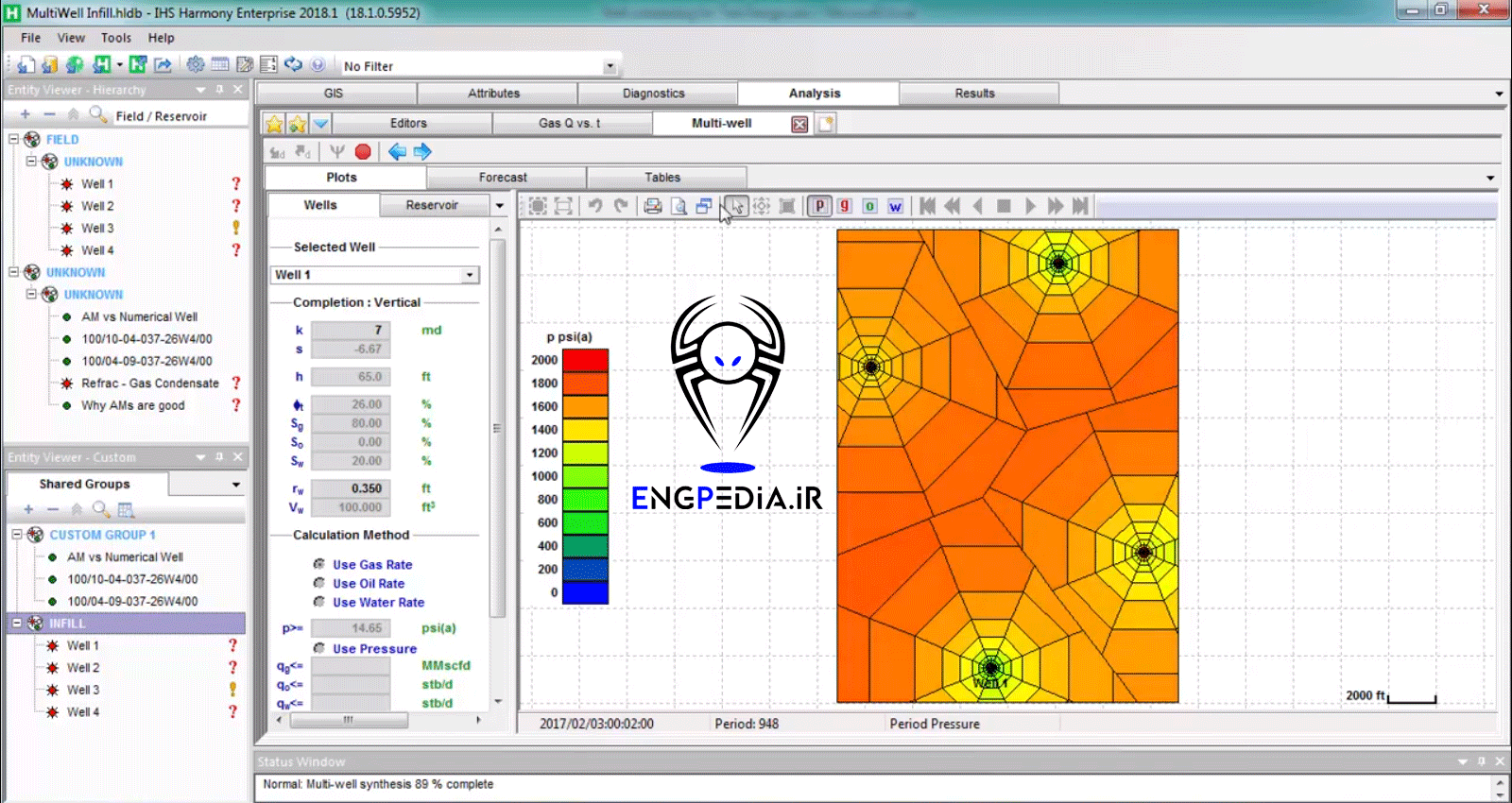This screenshot has width=1512, height=803.
Task: Select the Use Oil Rate radio button
Action: click(x=319, y=583)
